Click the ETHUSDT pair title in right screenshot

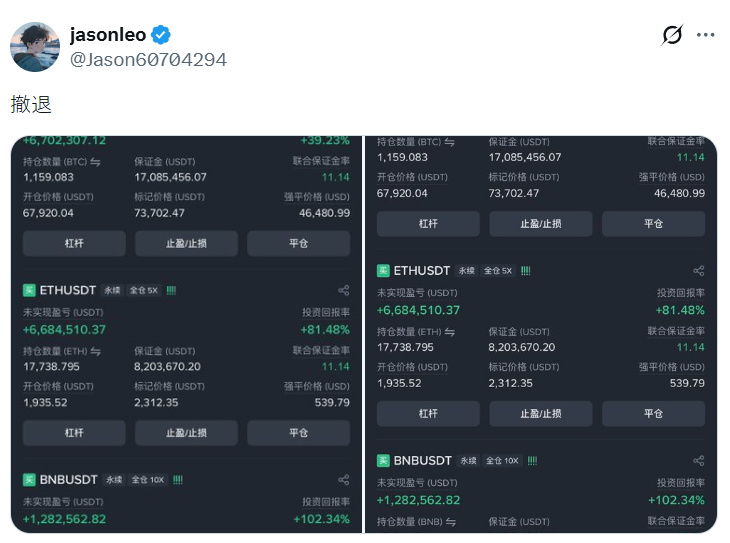point(422,271)
